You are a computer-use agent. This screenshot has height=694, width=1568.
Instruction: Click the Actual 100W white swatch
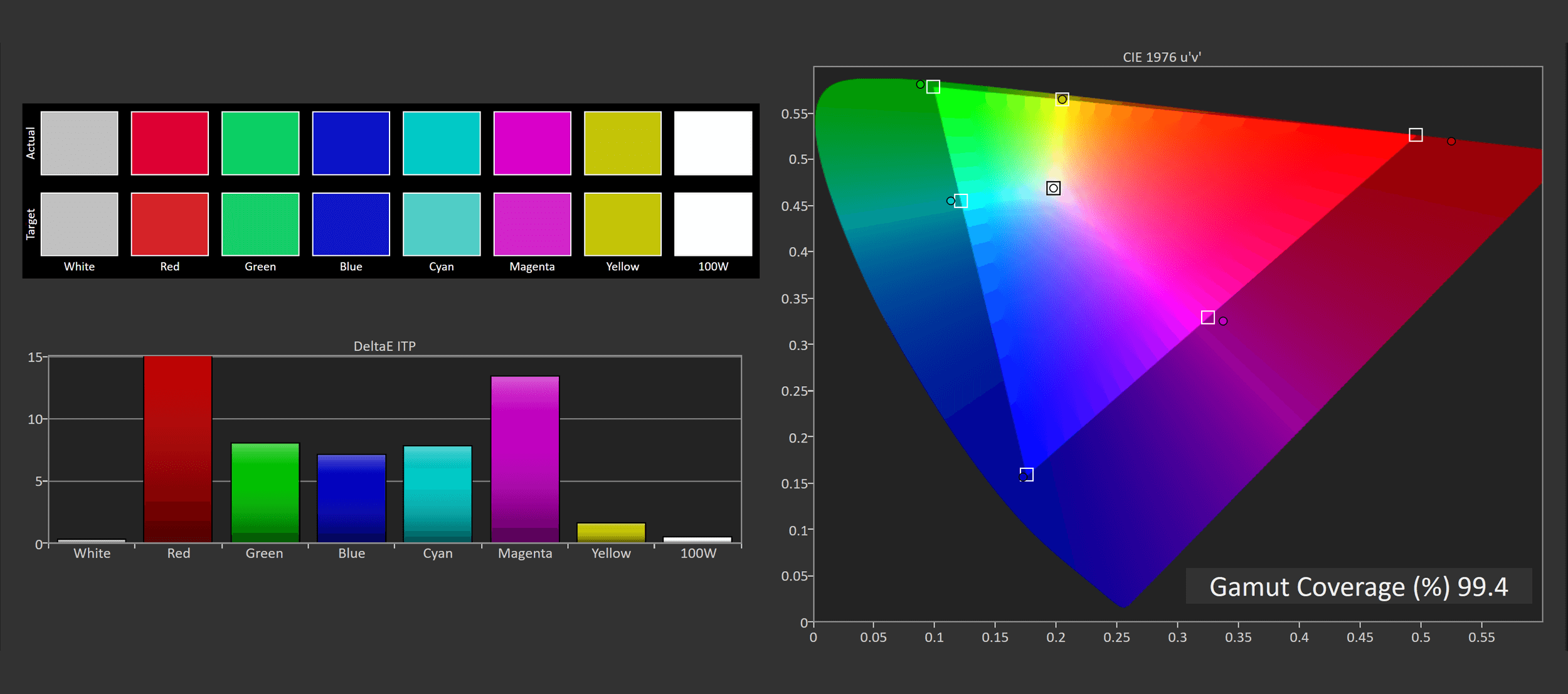coord(713,143)
